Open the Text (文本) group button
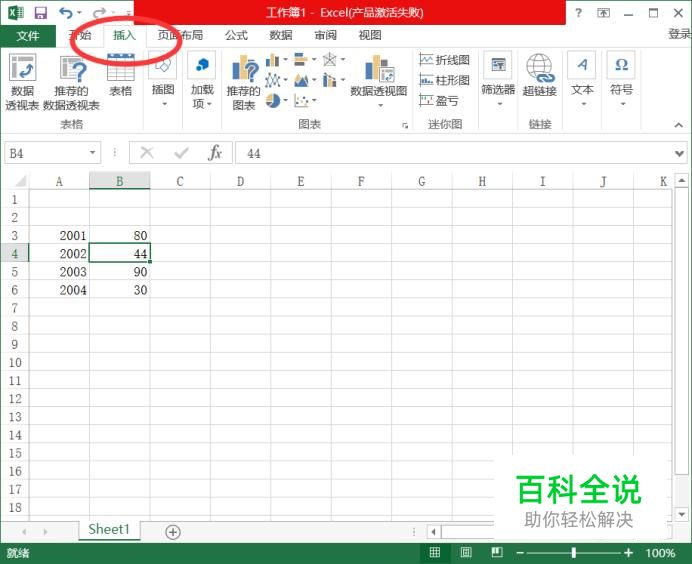The height and width of the screenshot is (564, 692). point(582,79)
